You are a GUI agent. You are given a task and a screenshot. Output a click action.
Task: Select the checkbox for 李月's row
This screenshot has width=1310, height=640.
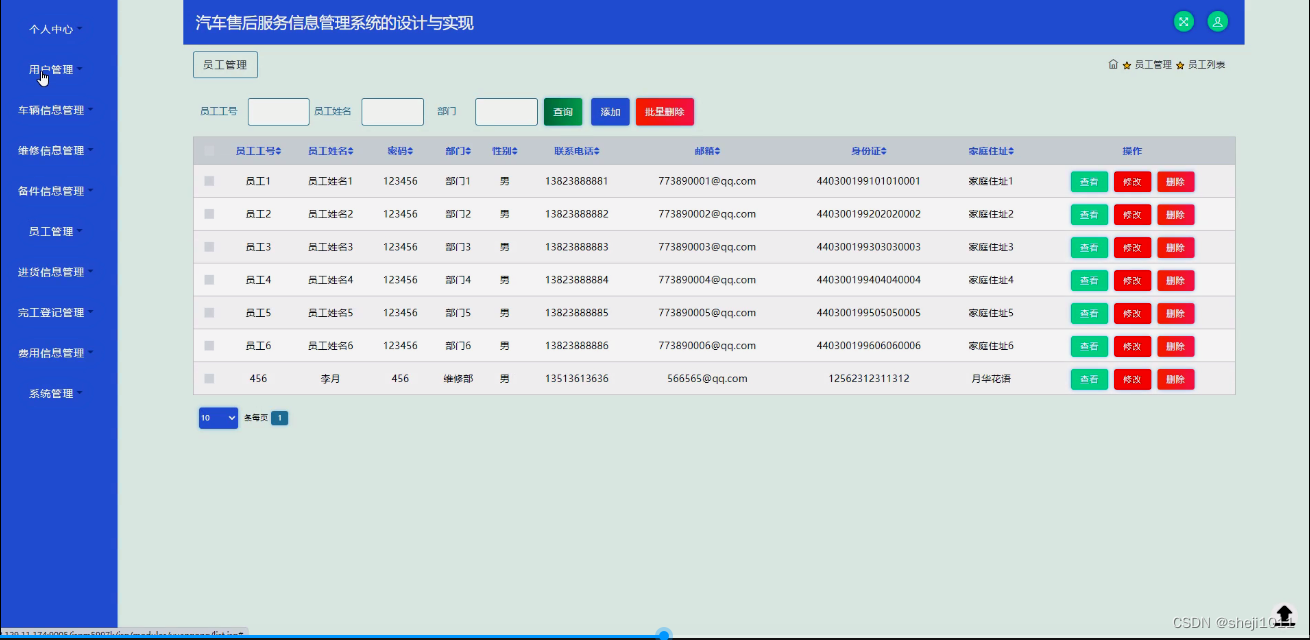click(x=209, y=378)
